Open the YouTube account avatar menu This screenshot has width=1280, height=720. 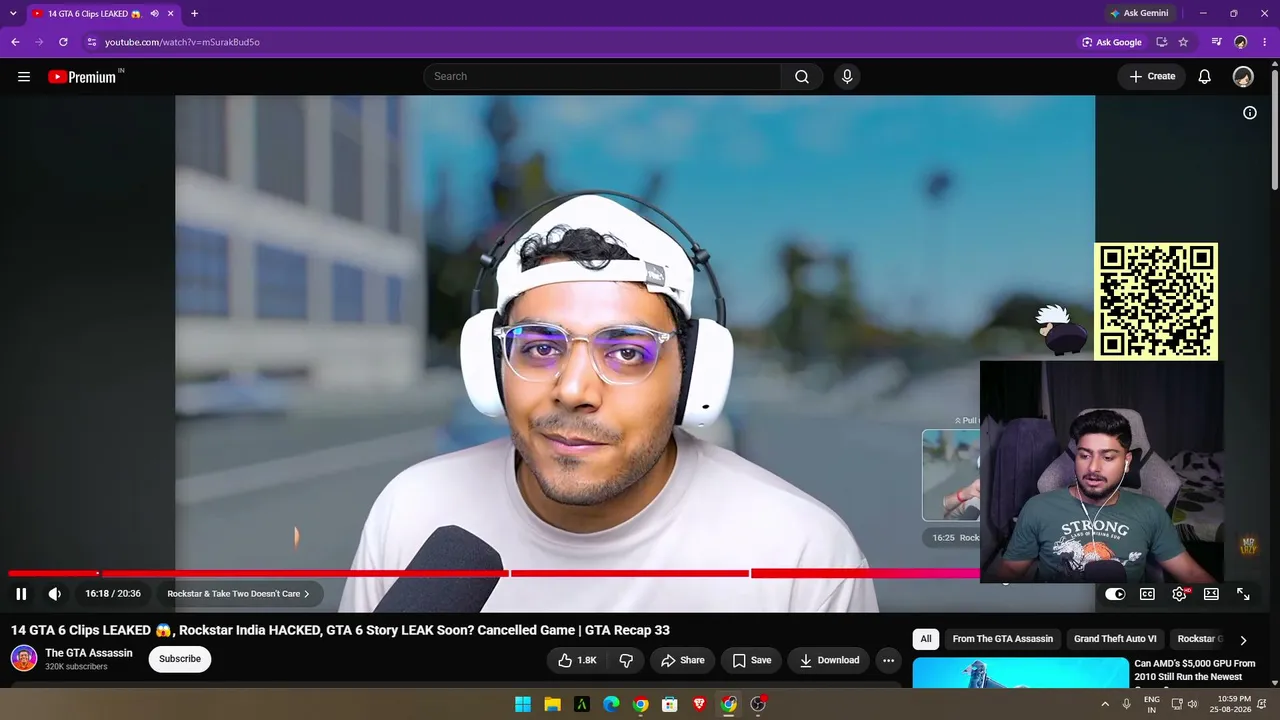coord(1243,77)
